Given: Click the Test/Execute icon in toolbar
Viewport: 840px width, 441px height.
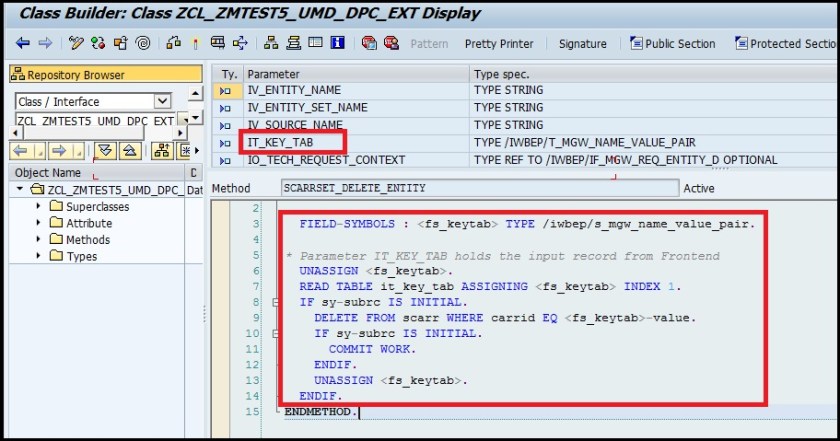Looking at the screenshot, I should (218, 43).
